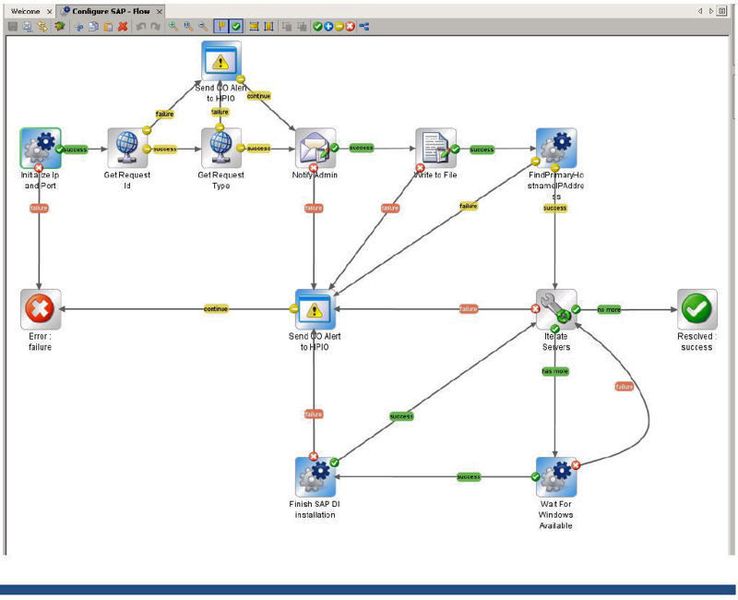
Task: Click the red X failure response icon in the toolbar
Action: pos(350,26)
